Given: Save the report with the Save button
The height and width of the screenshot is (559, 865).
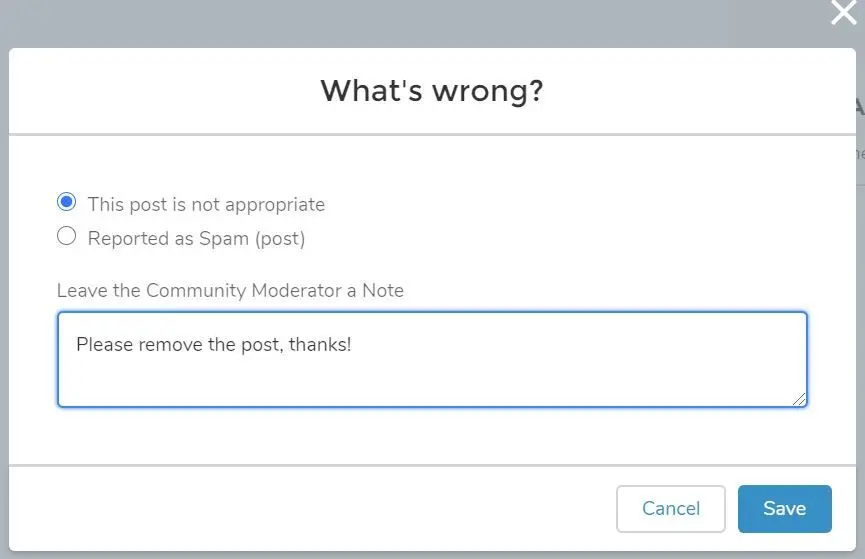Looking at the screenshot, I should coord(784,509).
